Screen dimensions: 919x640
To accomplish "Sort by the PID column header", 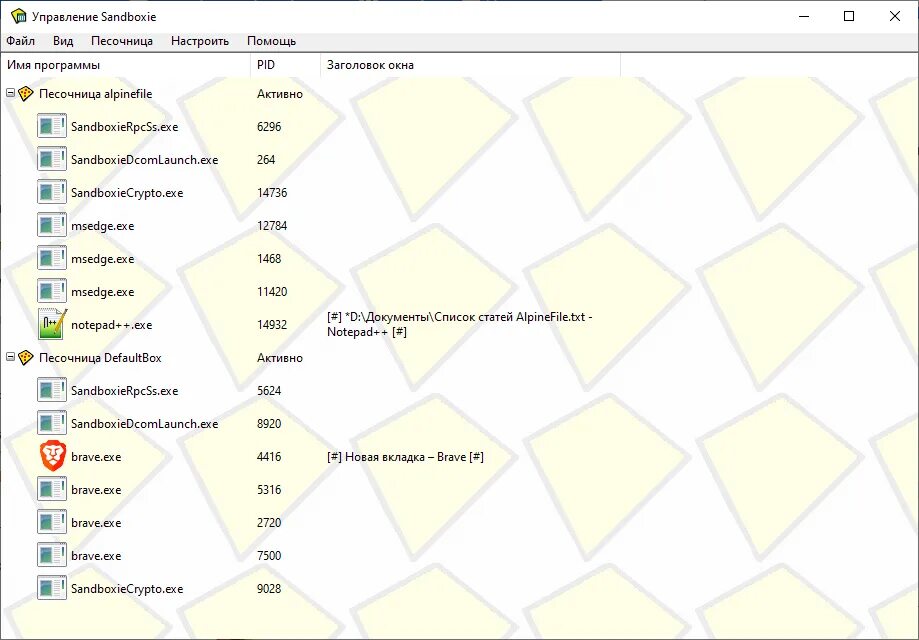I will [x=285, y=65].
